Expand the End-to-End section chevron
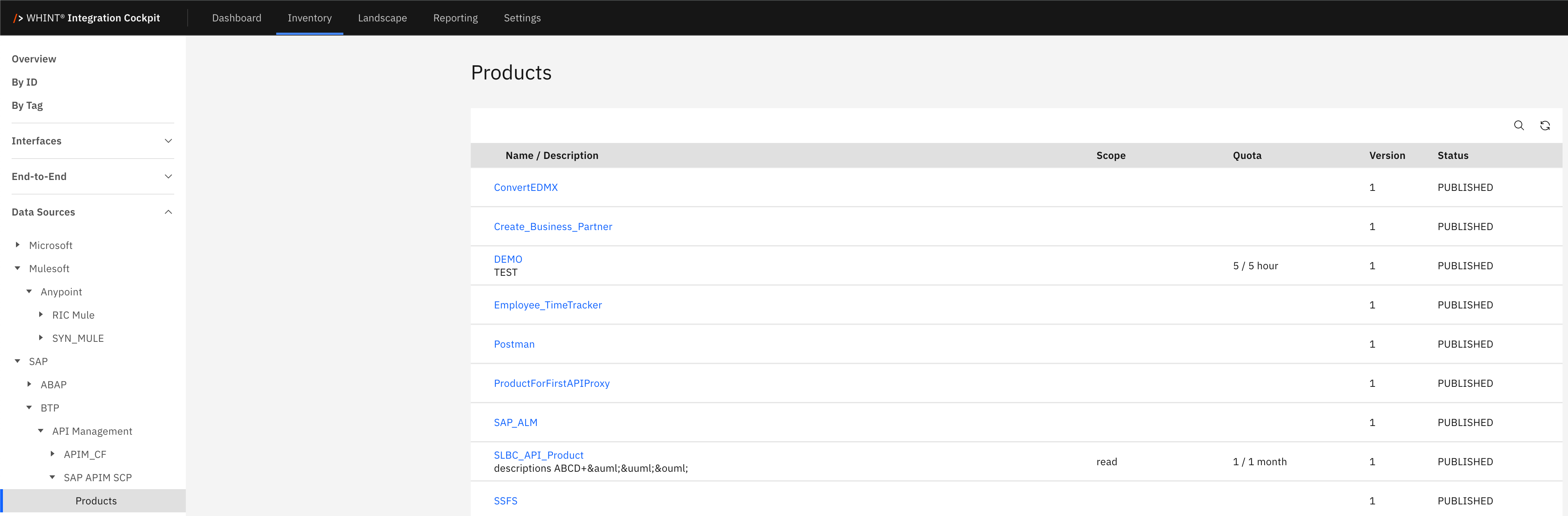The width and height of the screenshot is (1568, 516). coord(169,176)
